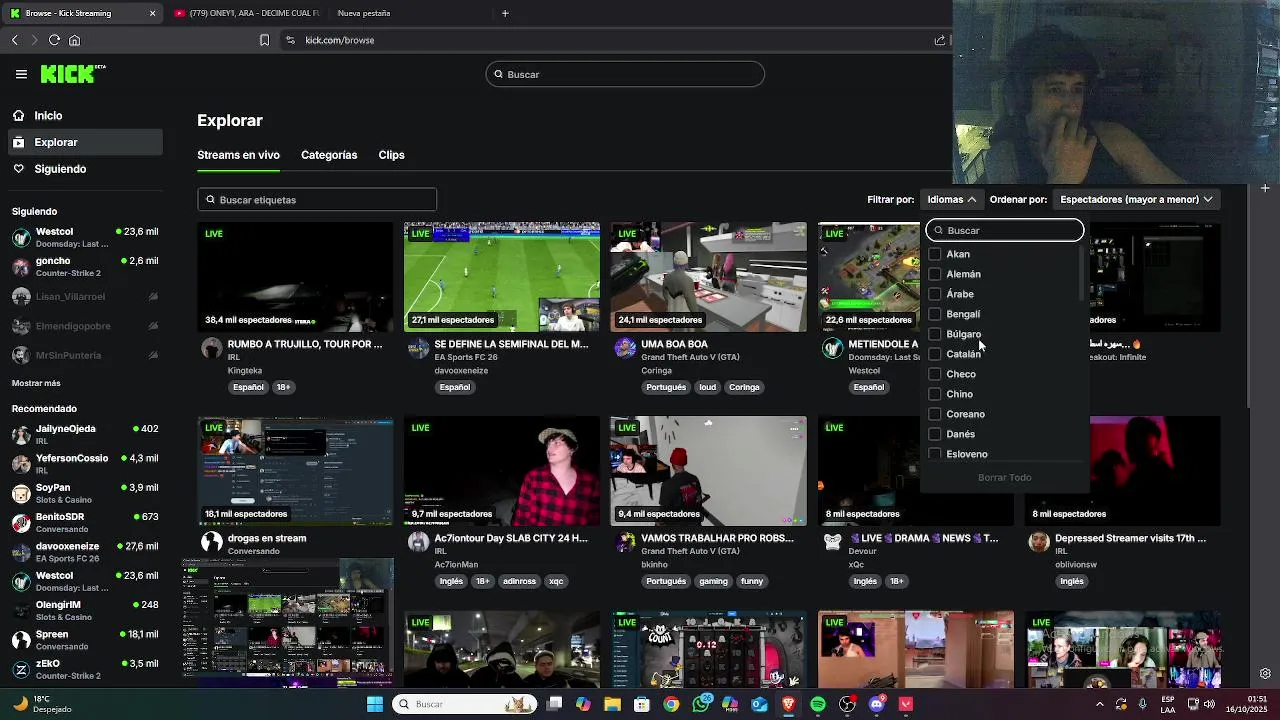1280x720 pixels.
Task: Check the Catalán language checkbox
Action: click(935, 354)
